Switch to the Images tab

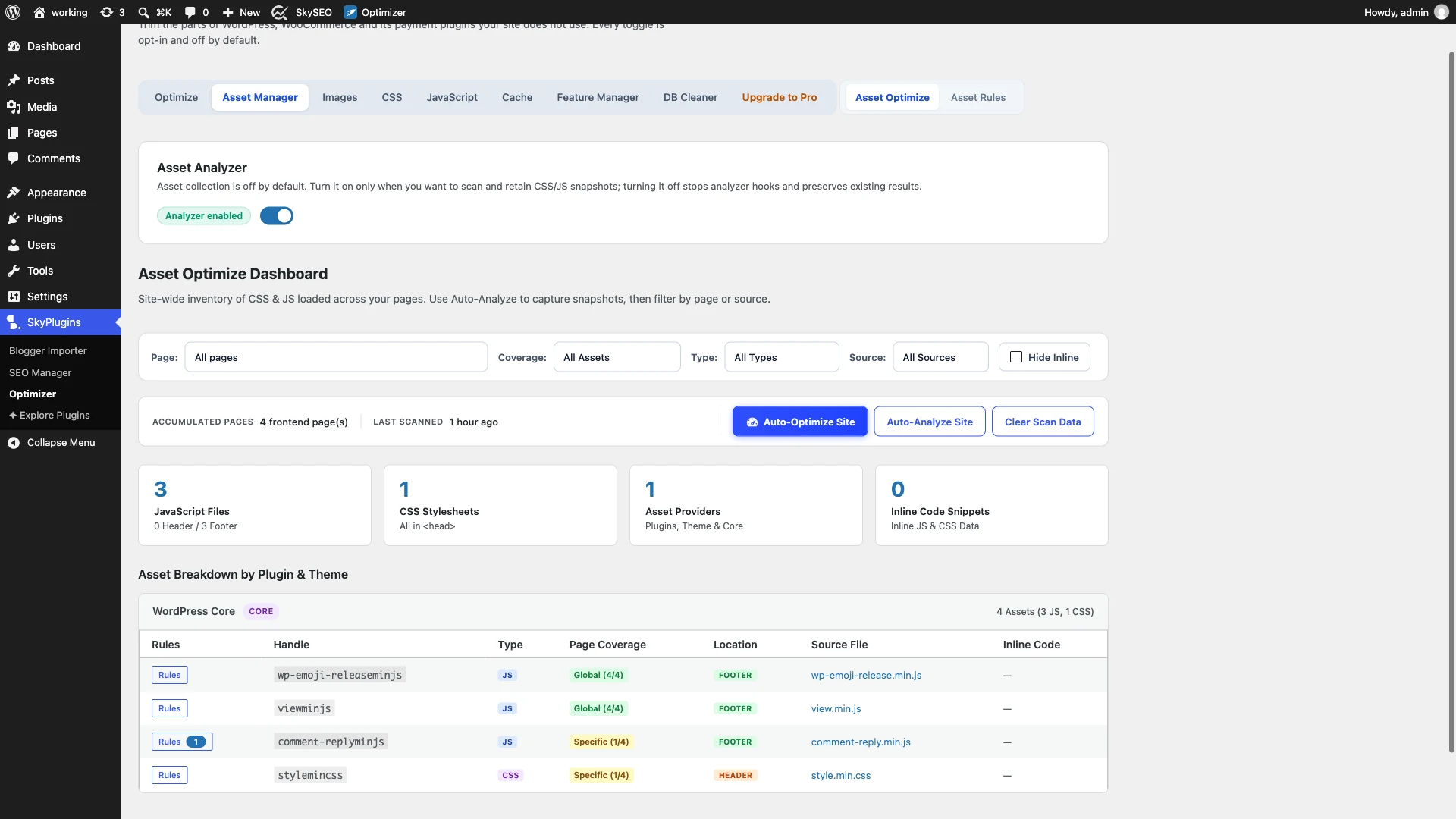point(340,97)
